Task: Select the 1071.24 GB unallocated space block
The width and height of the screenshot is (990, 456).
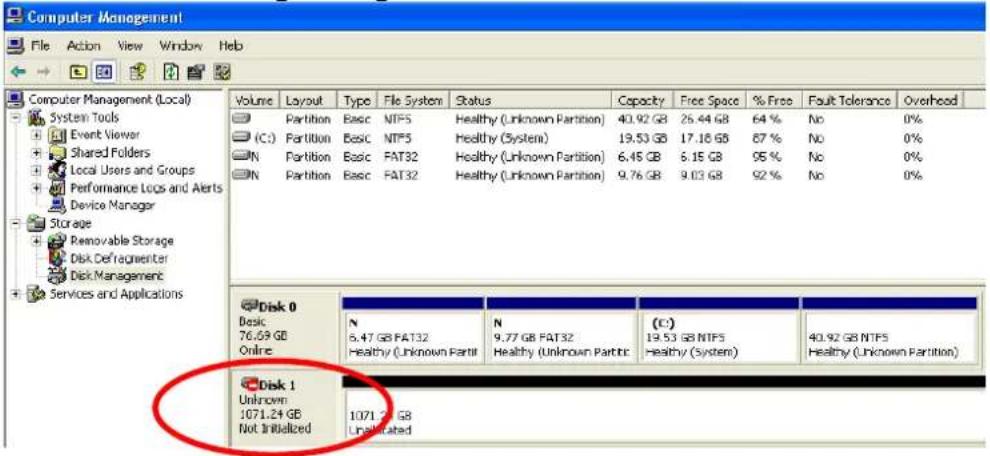Action: click(x=665, y=411)
